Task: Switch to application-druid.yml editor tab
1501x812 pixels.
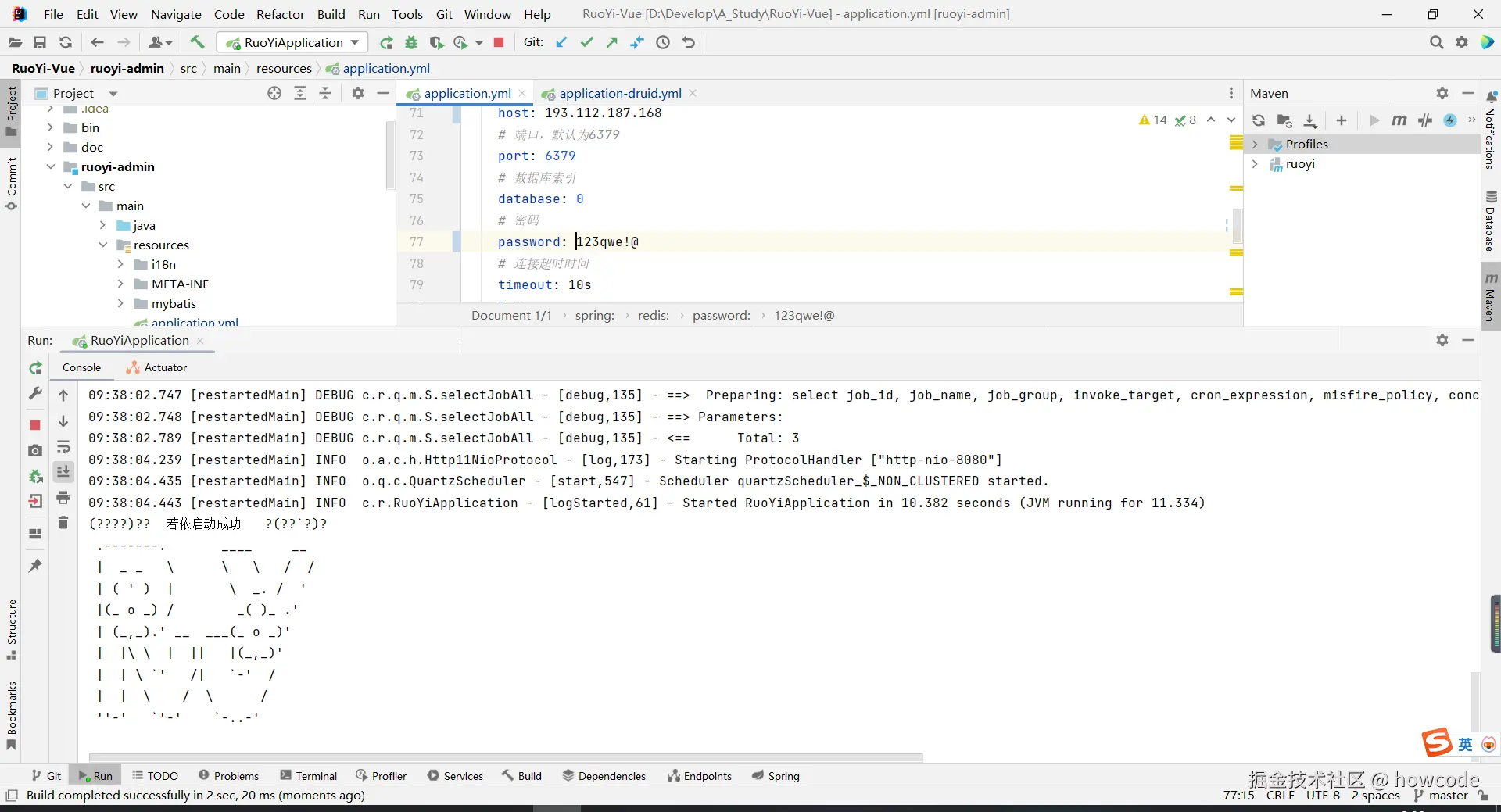Action: pos(620,93)
